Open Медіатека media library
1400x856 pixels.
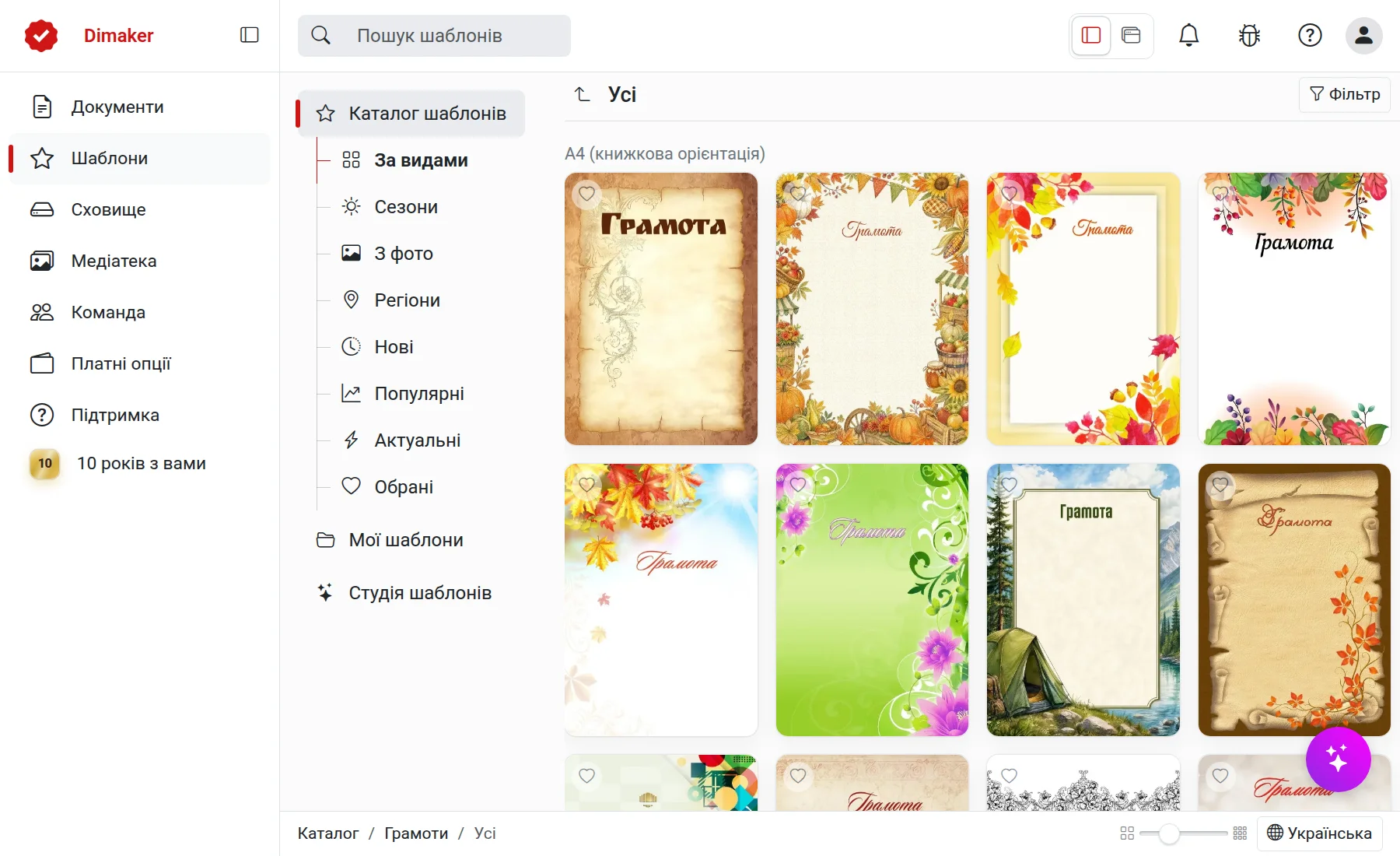pyautogui.click(x=140, y=261)
